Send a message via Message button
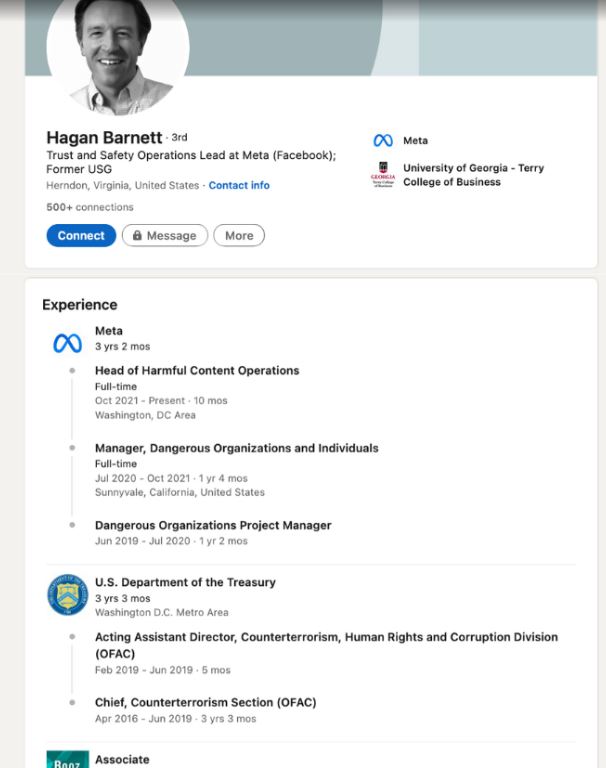606x768 pixels. click(x=165, y=236)
